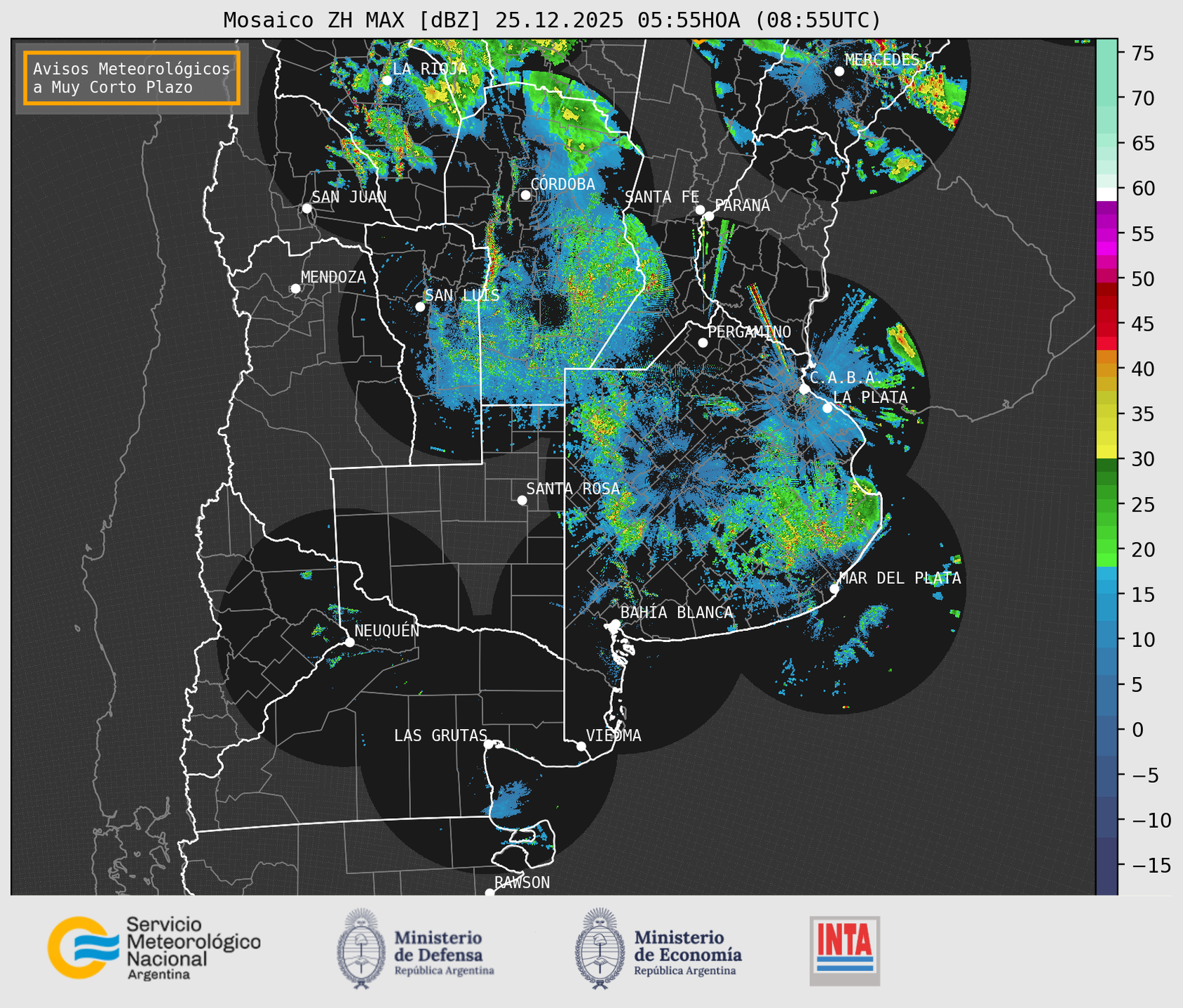Viewport: 1183px width, 1008px height.
Task: Click the La Rioja city marker
Action: click(386, 80)
